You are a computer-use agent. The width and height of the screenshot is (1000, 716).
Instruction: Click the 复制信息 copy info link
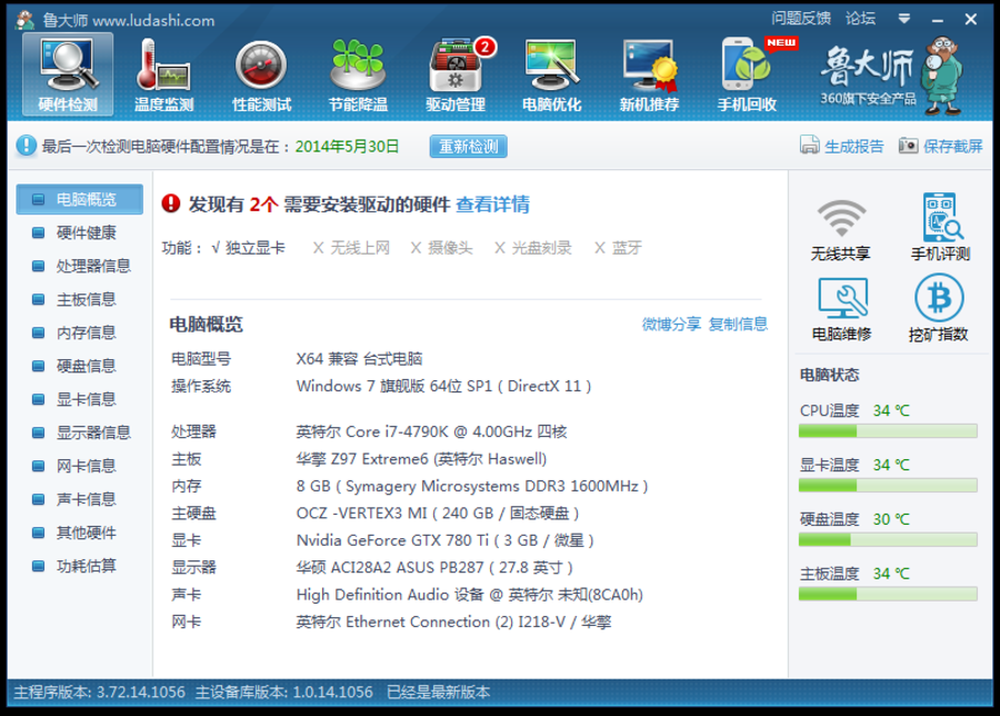coord(738,324)
